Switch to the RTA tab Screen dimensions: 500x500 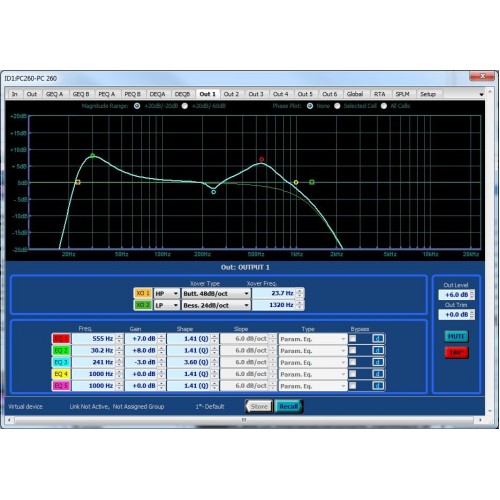(379, 94)
